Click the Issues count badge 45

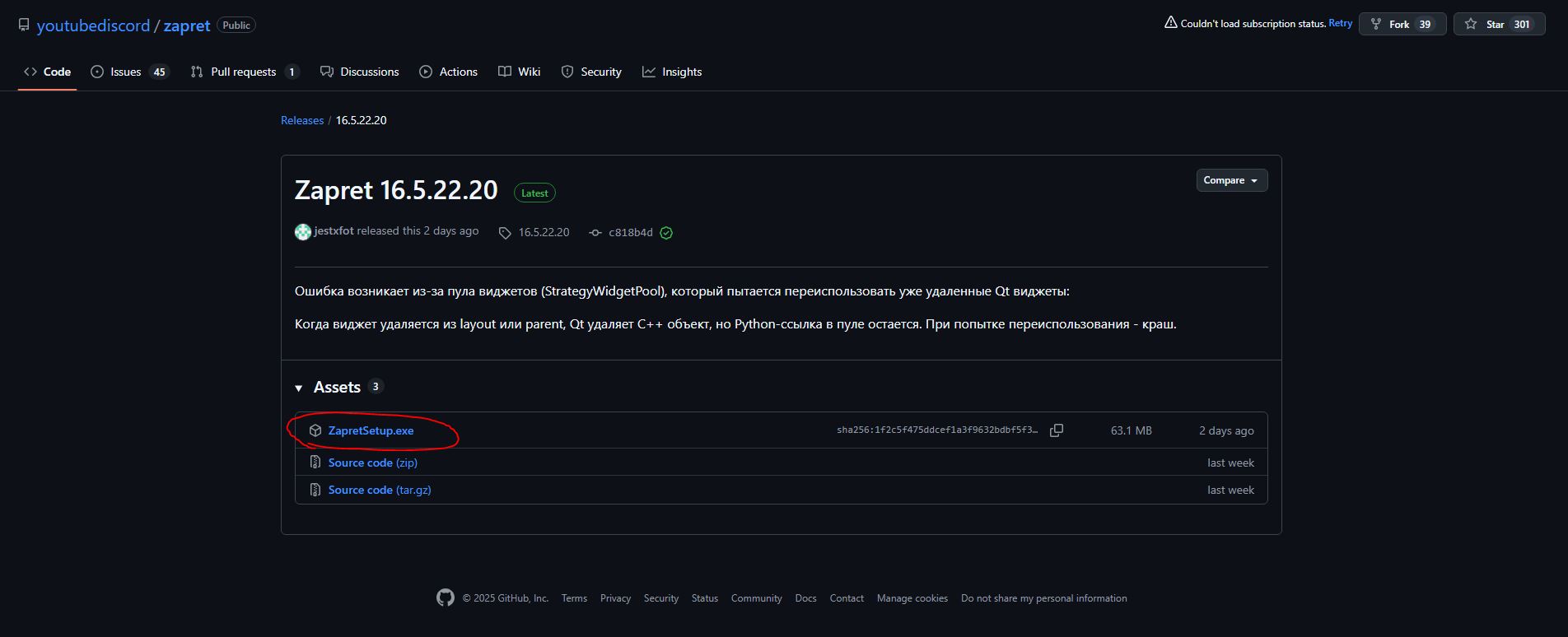(x=160, y=72)
